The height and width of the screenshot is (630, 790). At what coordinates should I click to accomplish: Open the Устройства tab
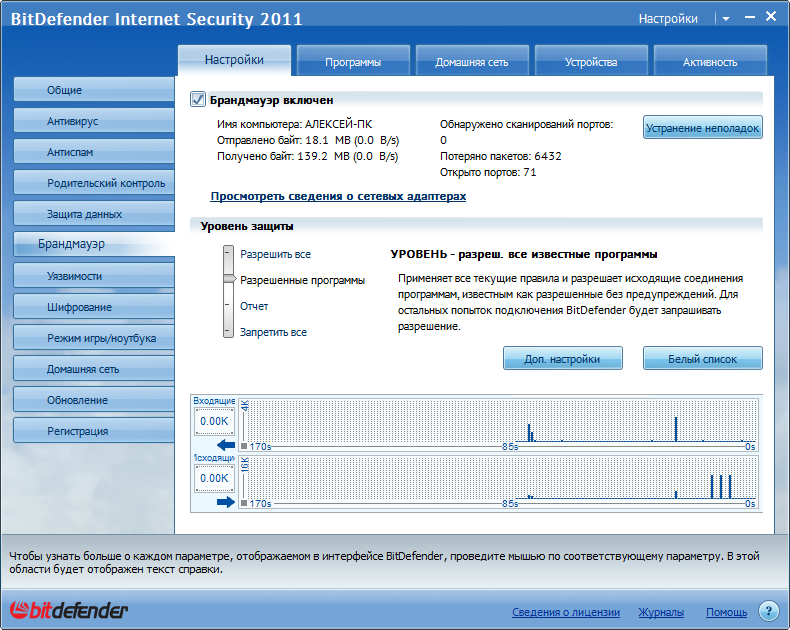tap(590, 62)
